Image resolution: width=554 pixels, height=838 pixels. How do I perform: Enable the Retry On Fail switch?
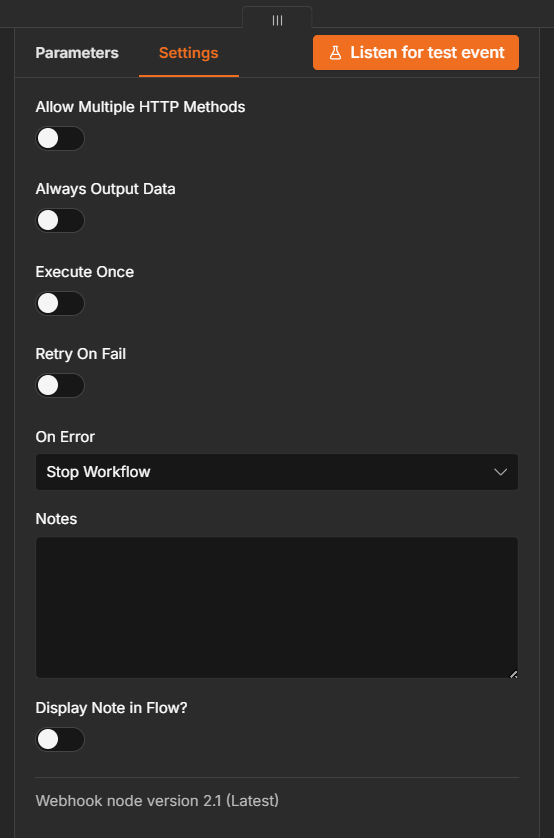click(60, 385)
